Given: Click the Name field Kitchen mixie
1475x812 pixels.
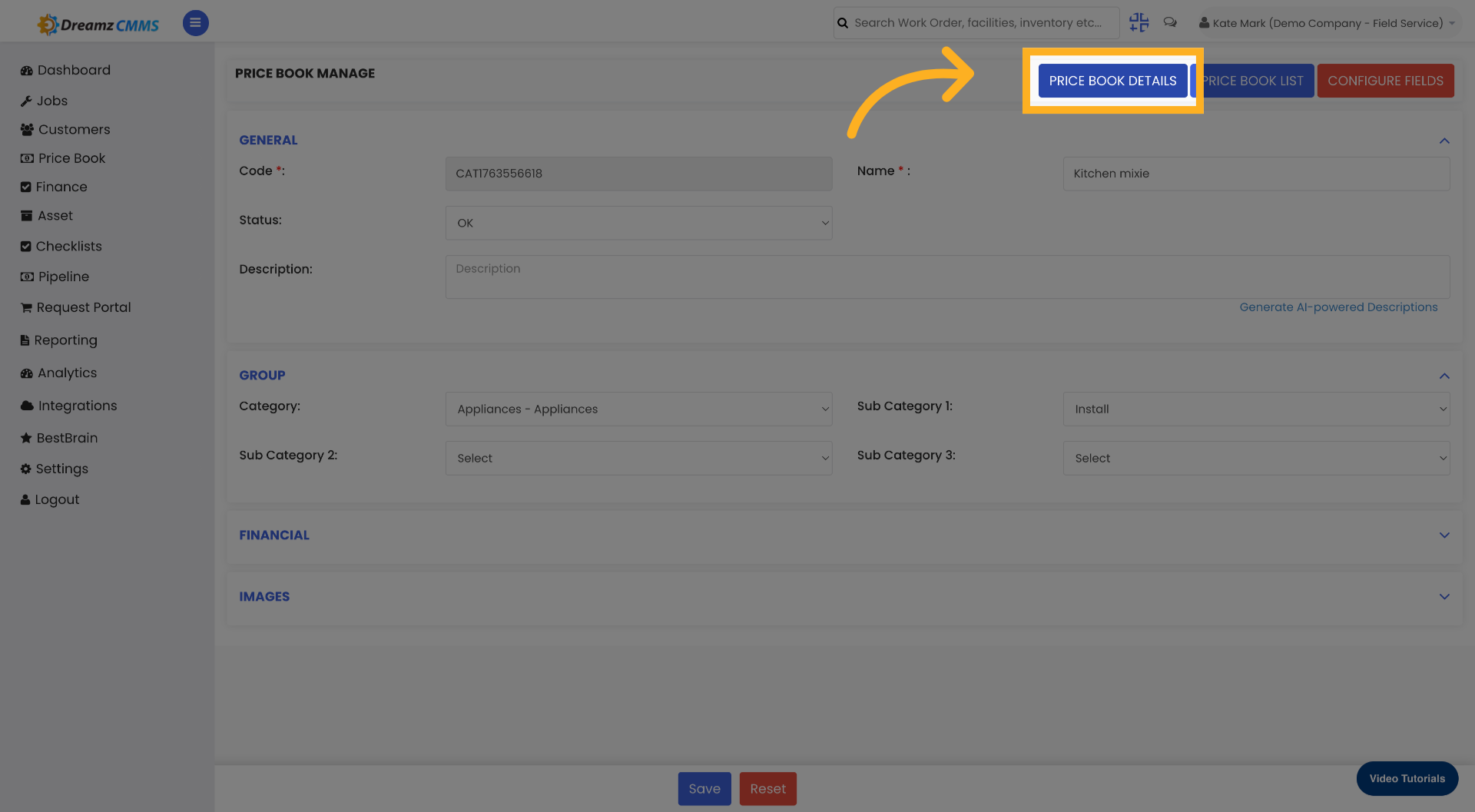Looking at the screenshot, I should tap(1256, 174).
